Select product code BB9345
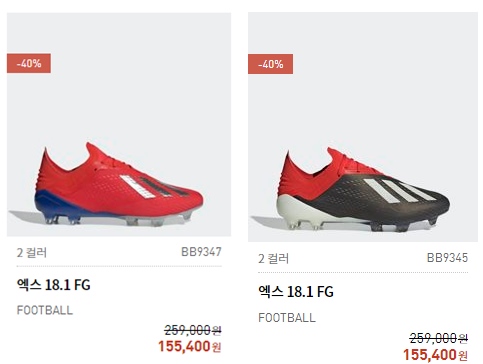Screen dimensions: 483x364 447,258
